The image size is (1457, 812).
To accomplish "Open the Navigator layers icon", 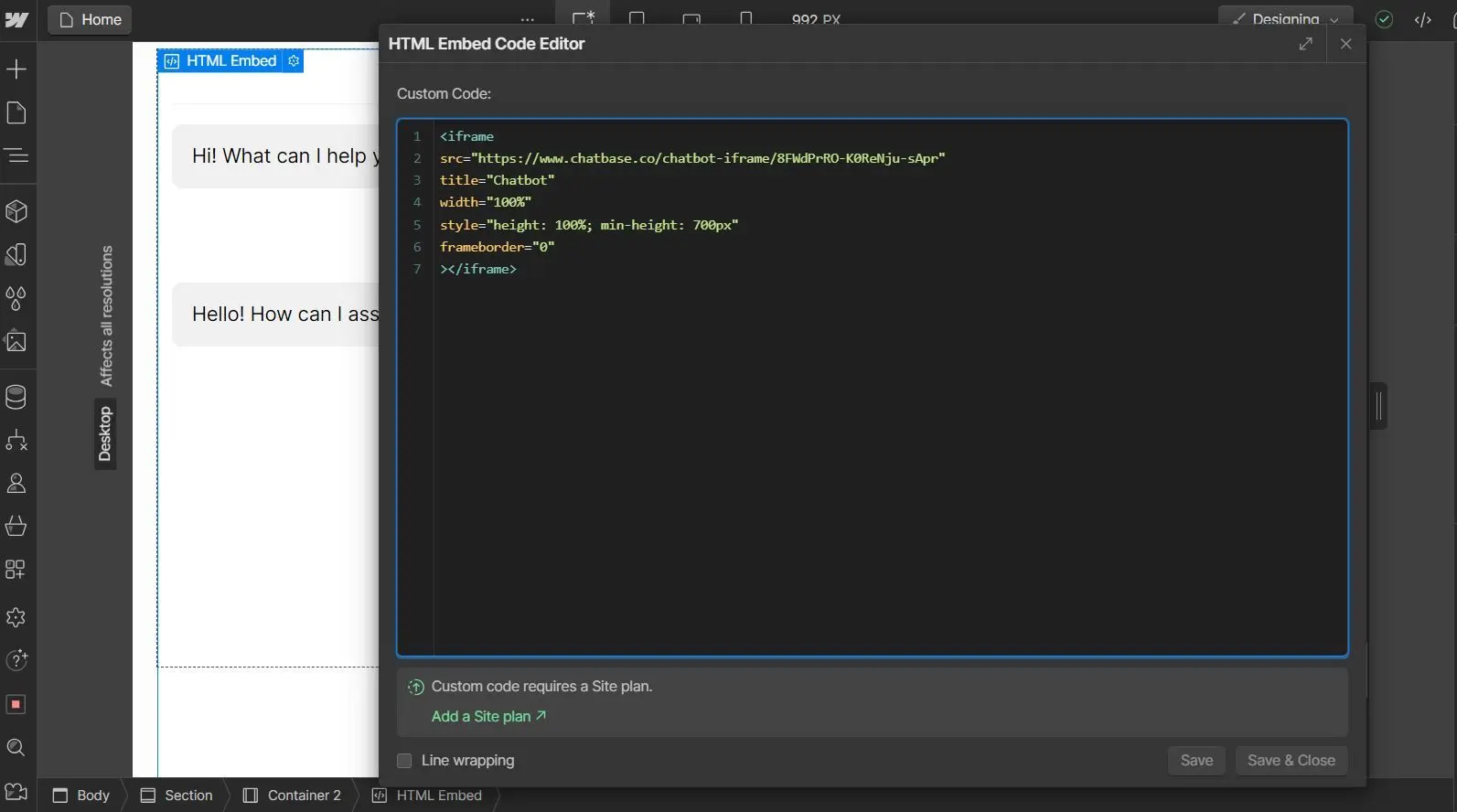I will [x=16, y=155].
